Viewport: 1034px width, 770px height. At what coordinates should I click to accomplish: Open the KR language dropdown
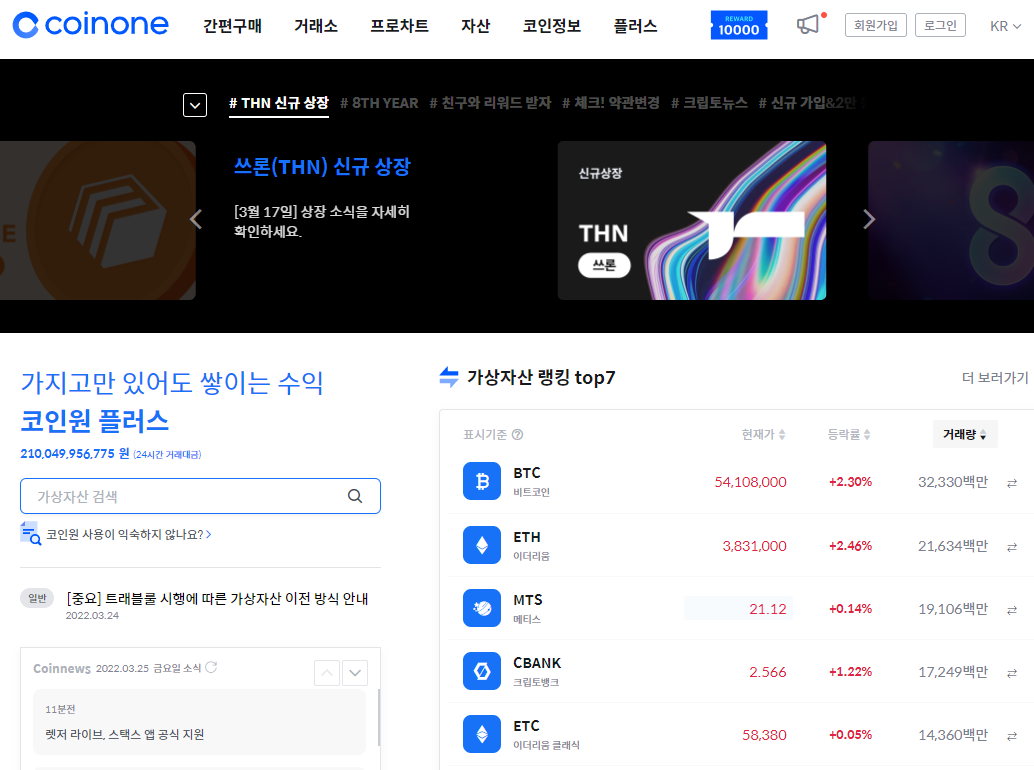[x=1005, y=26]
